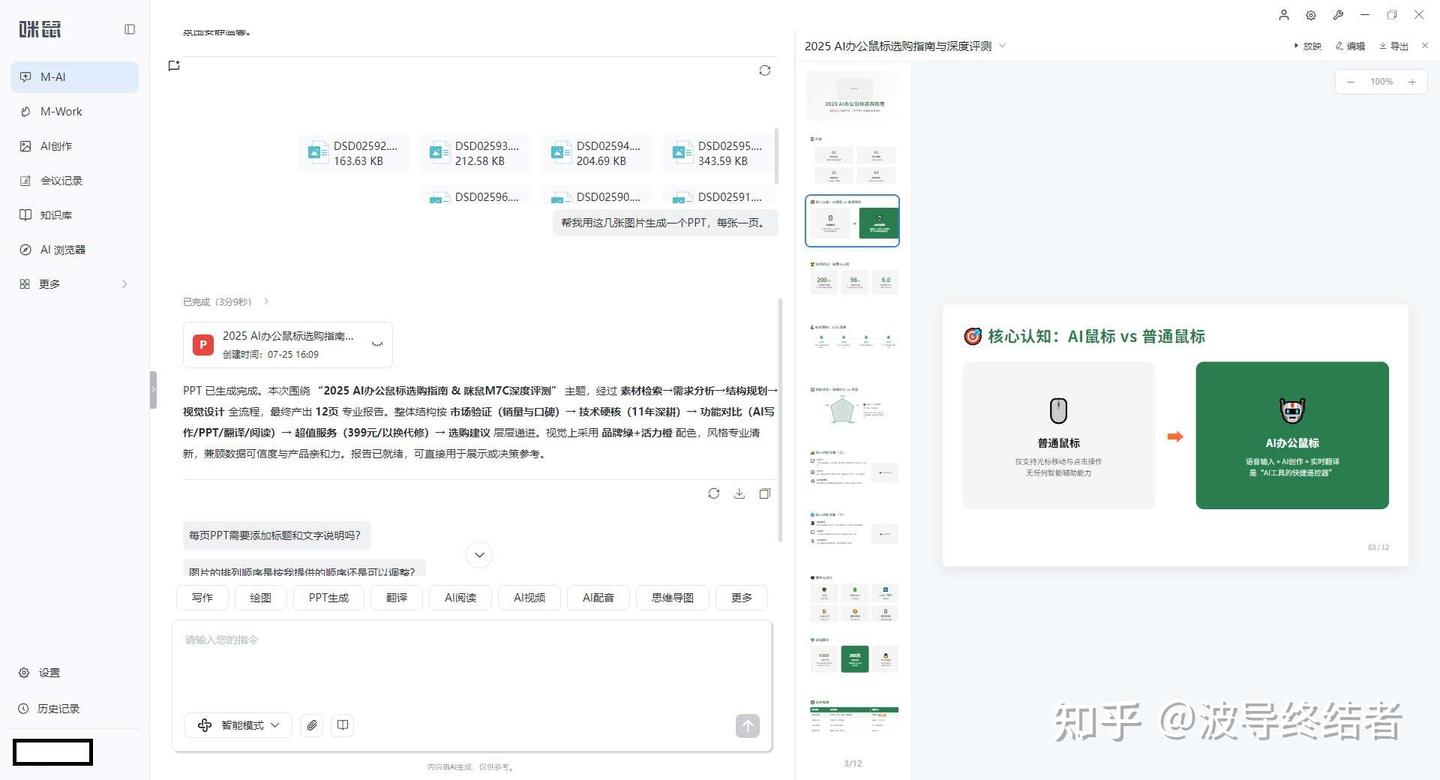Select the sixth slide thumbnail with radar chart
This screenshot has width=1440, height=780.
pos(852,409)
